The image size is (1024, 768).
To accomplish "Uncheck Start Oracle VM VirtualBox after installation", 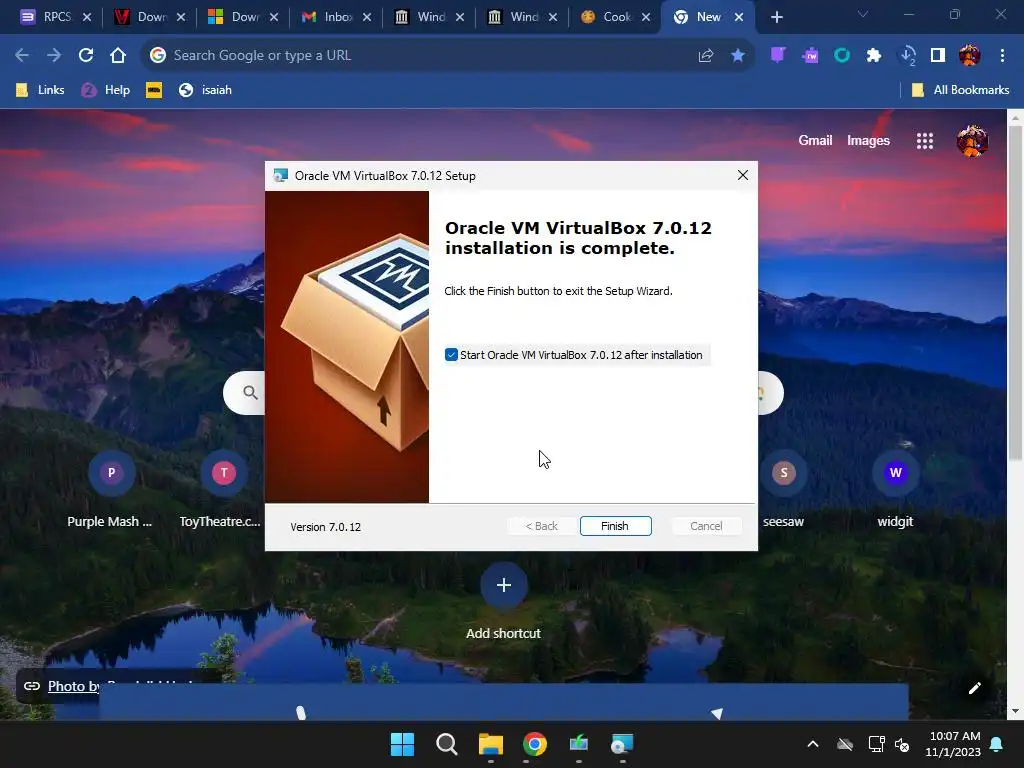I will [451, 355].
